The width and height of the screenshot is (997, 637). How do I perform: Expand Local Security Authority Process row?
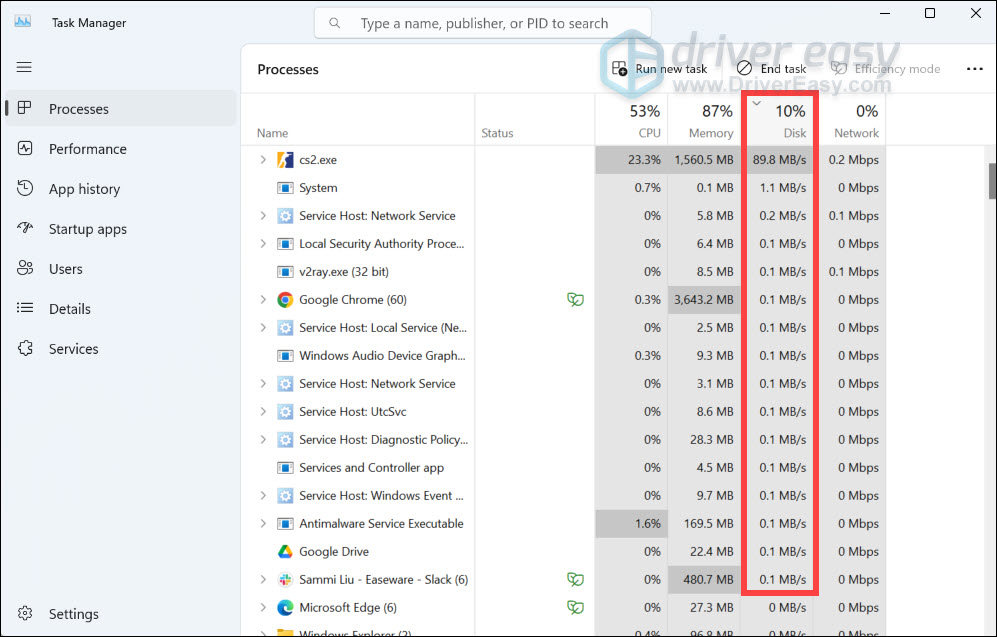[263, 244]
